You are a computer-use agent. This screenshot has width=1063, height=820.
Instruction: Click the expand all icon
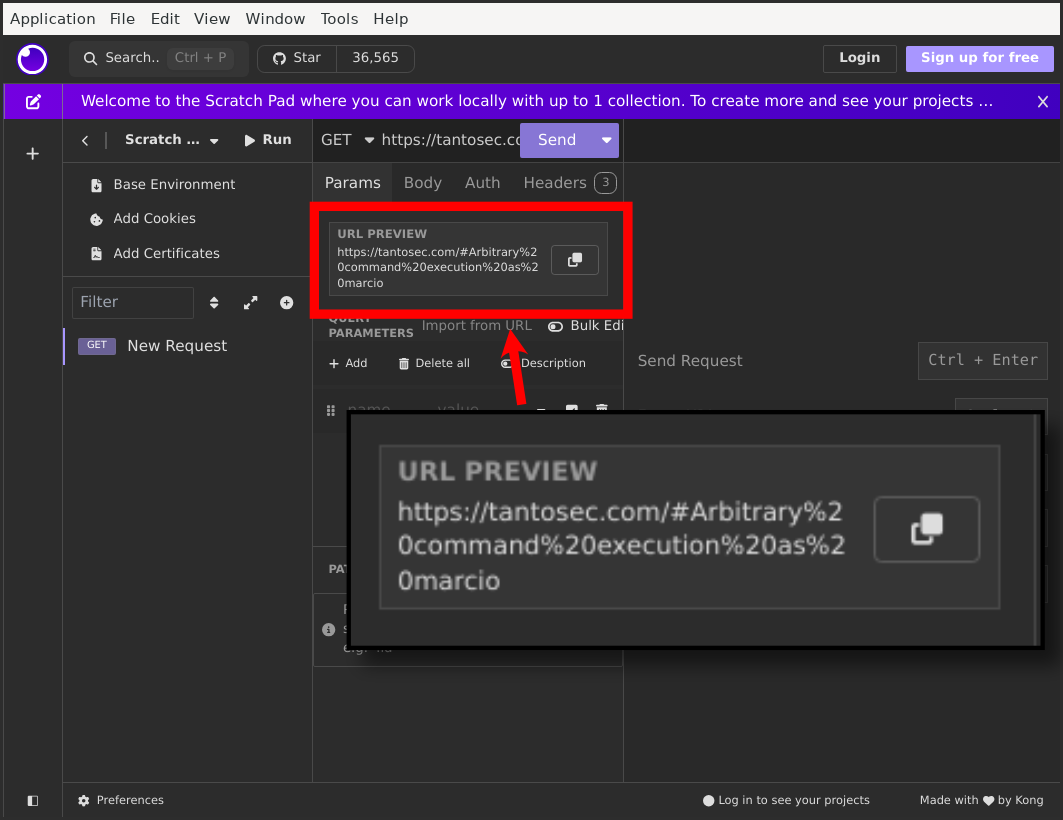click(251, 303)
